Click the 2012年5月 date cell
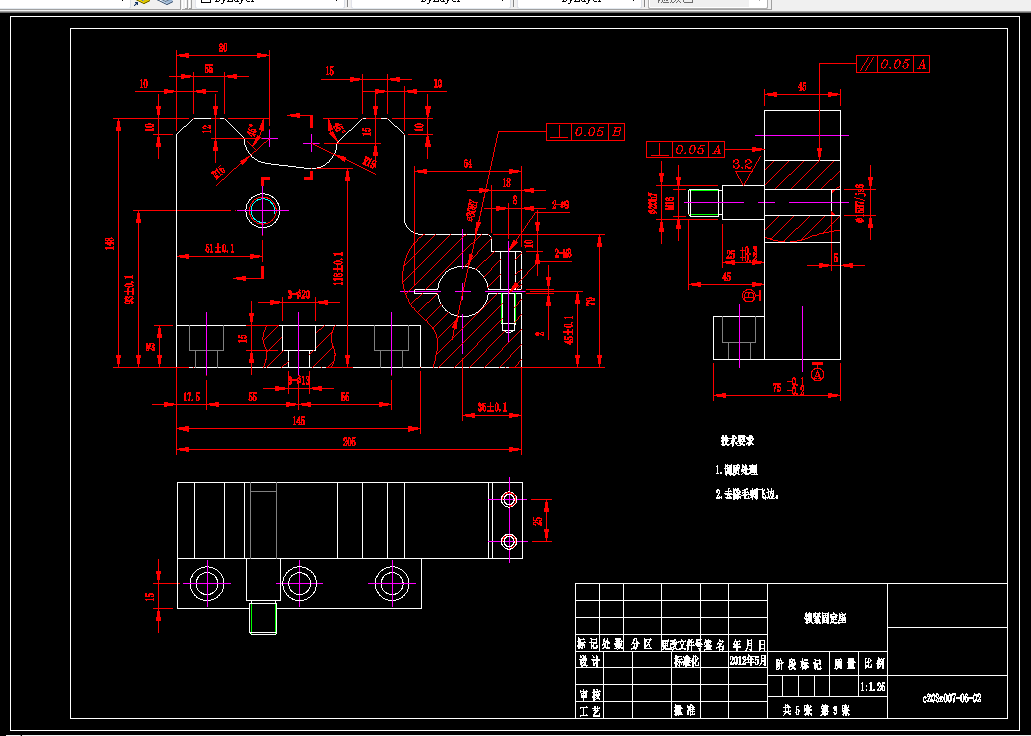The height and width of the screenshot is (736, 1031). [748, 660]
